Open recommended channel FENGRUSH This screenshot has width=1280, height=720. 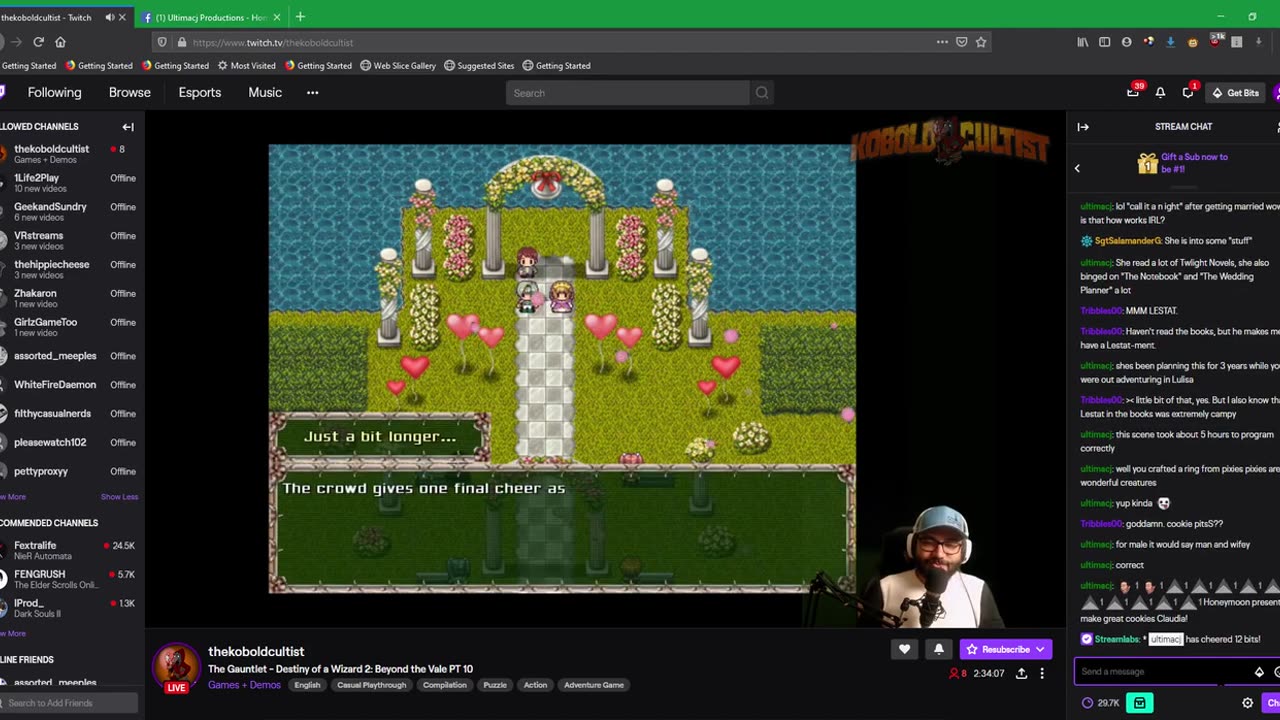click(68, 579)
